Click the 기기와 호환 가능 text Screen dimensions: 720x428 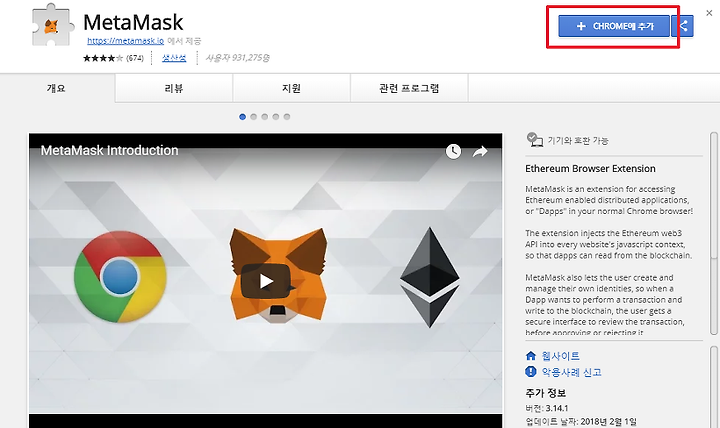[x=578, y=141]
